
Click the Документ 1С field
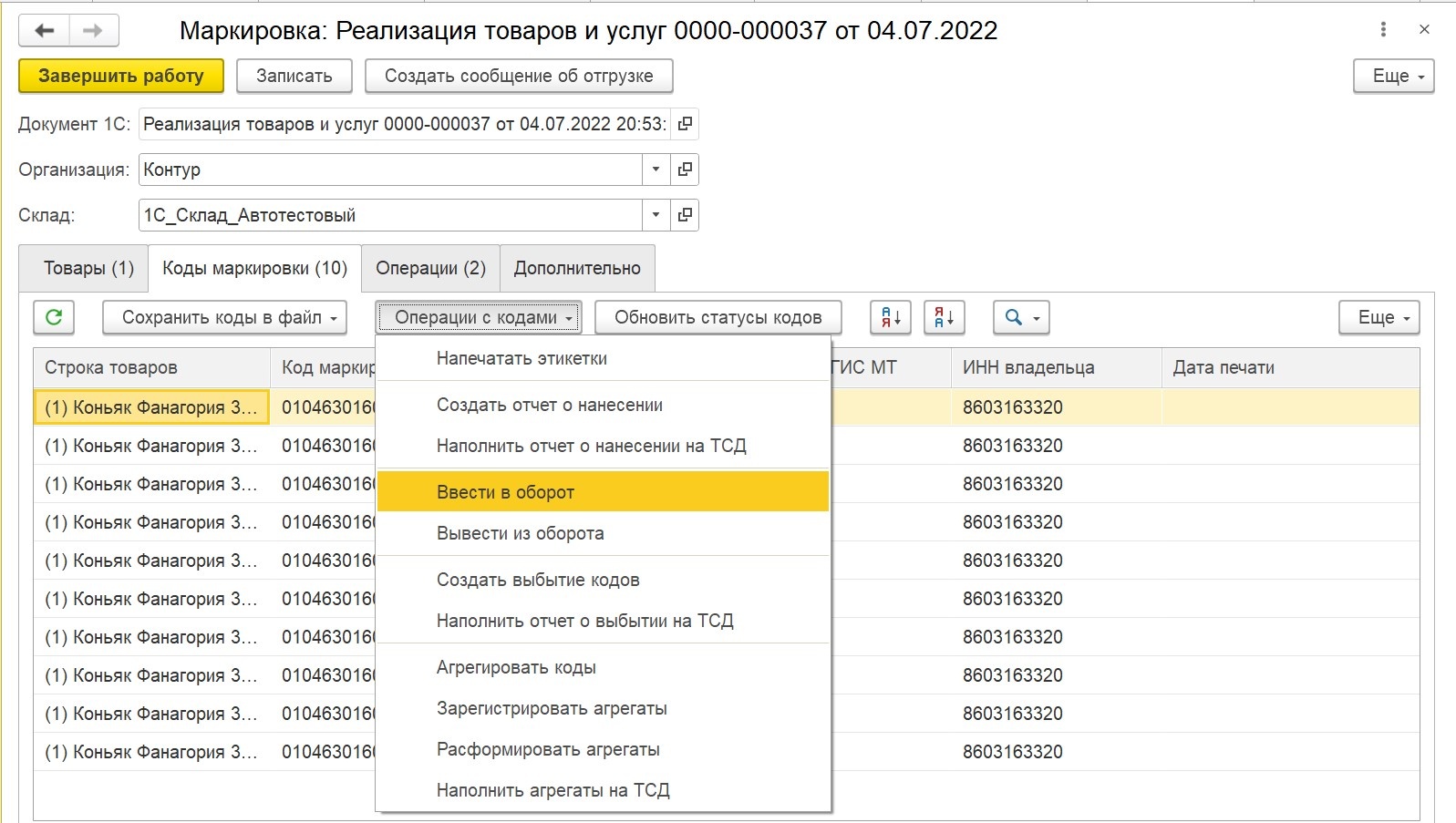point(405,124)
